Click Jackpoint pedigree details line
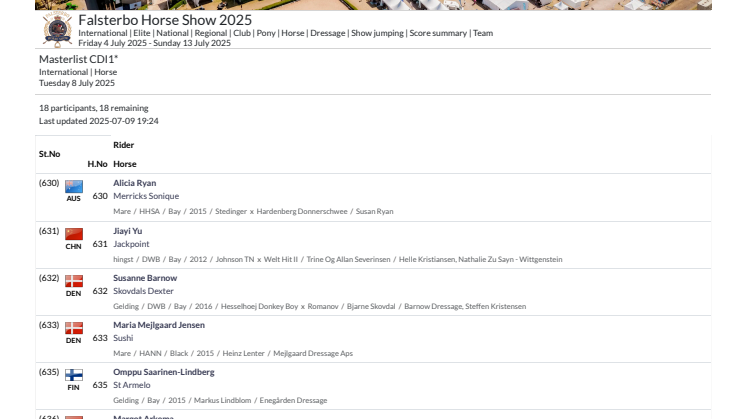 click(x=338, y=259)
